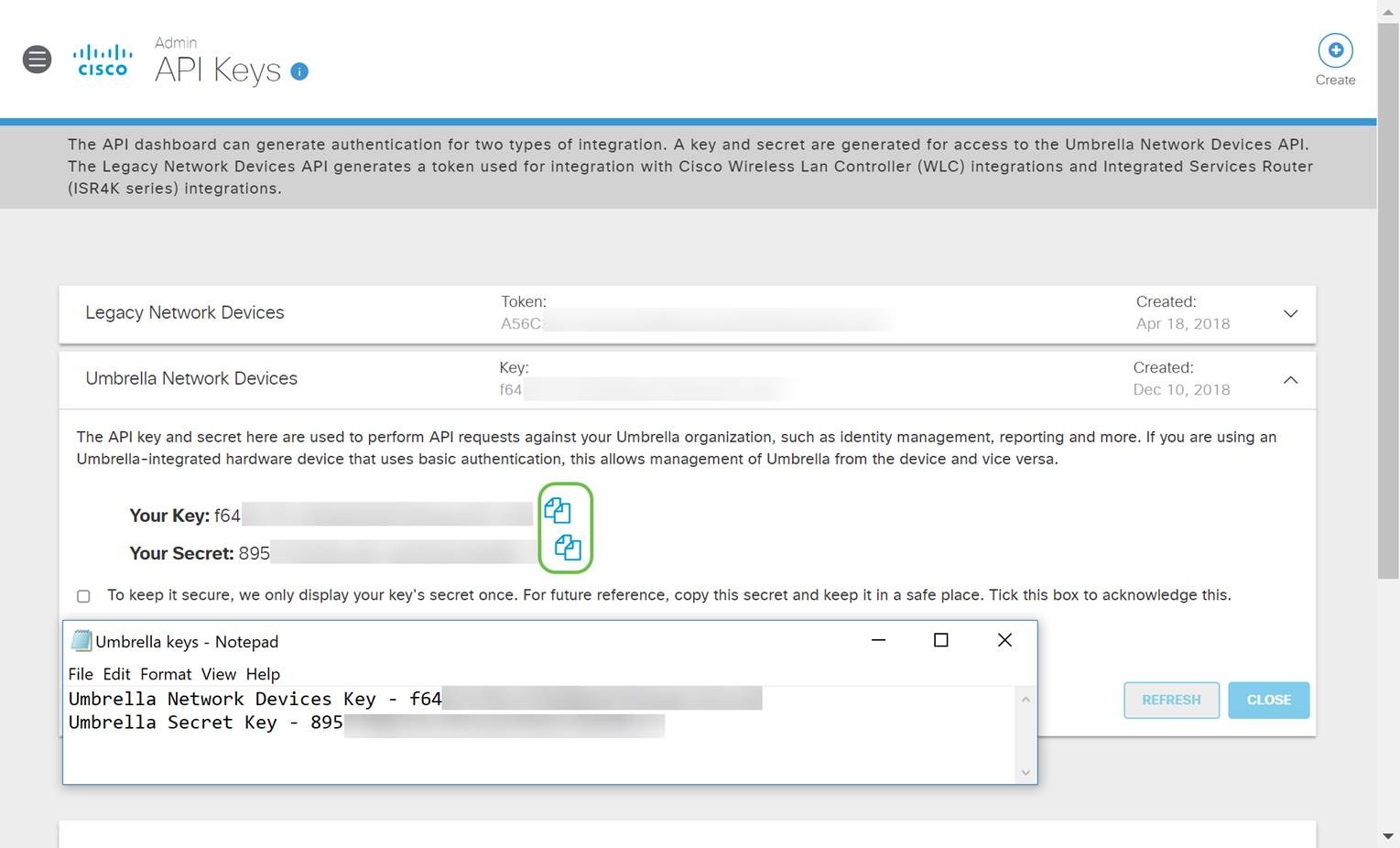The height and width of the screenshot is (848, 1400).
Task: Click the Apr 18, 2018 created date
Action: click(x=1183, y=323)
